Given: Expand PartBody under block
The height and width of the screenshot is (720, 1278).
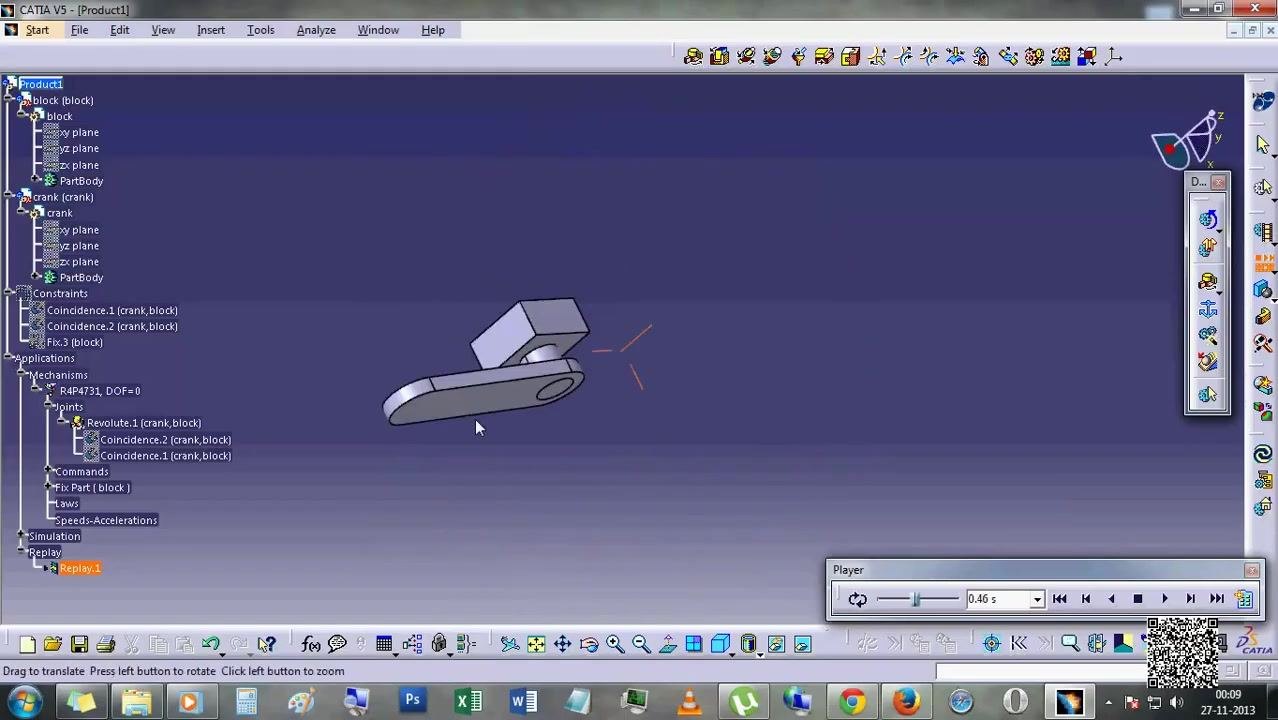Looking at the screenshot, I should click(x=37, y=181).
